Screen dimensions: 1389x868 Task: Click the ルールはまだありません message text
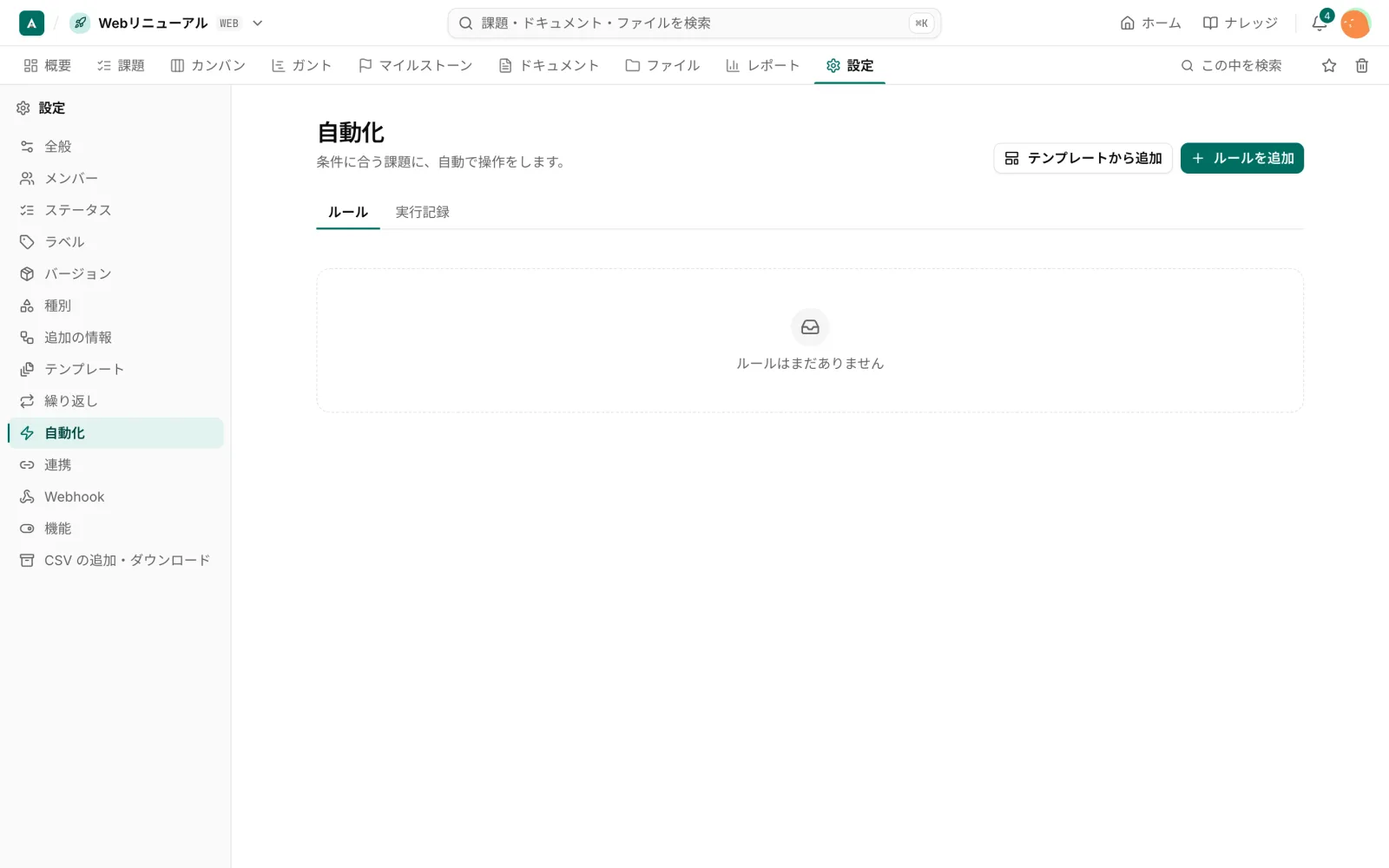point(810,363)
